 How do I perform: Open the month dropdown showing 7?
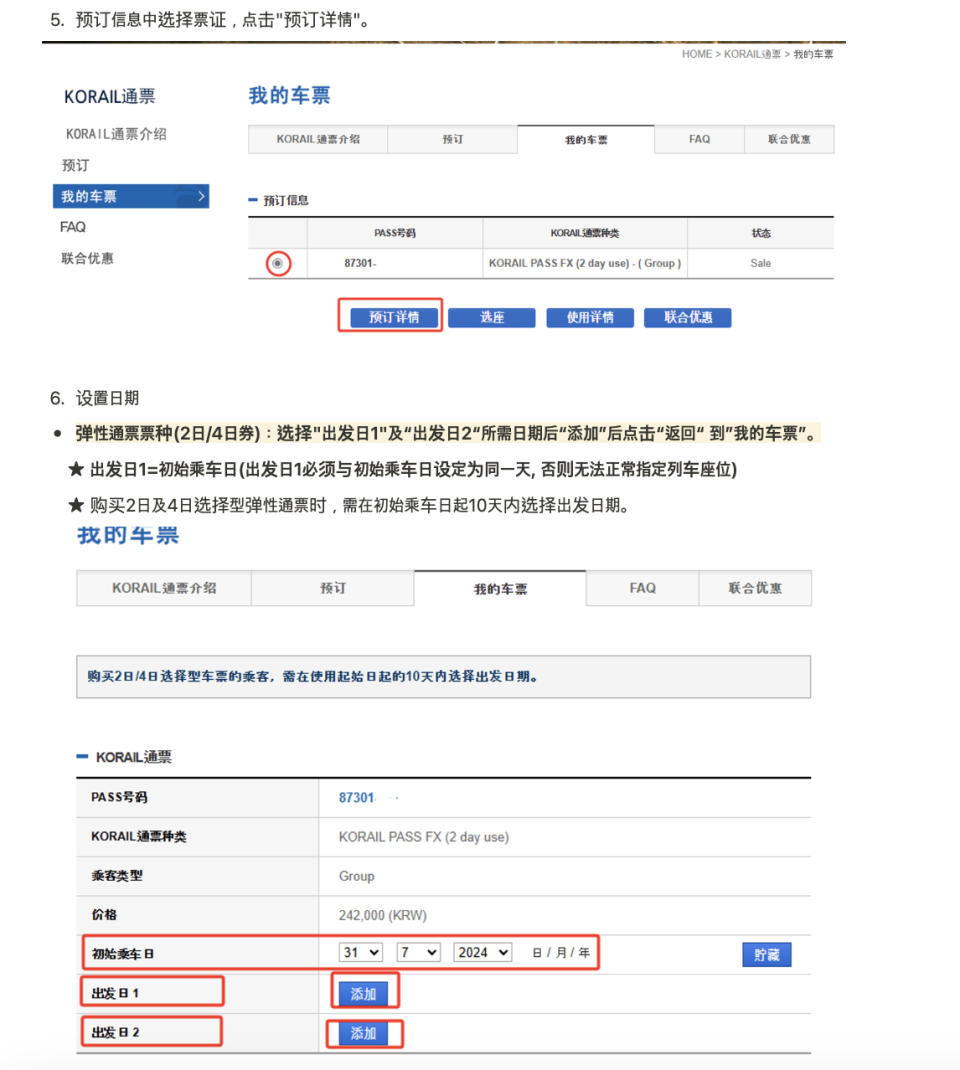pos(418,953)
